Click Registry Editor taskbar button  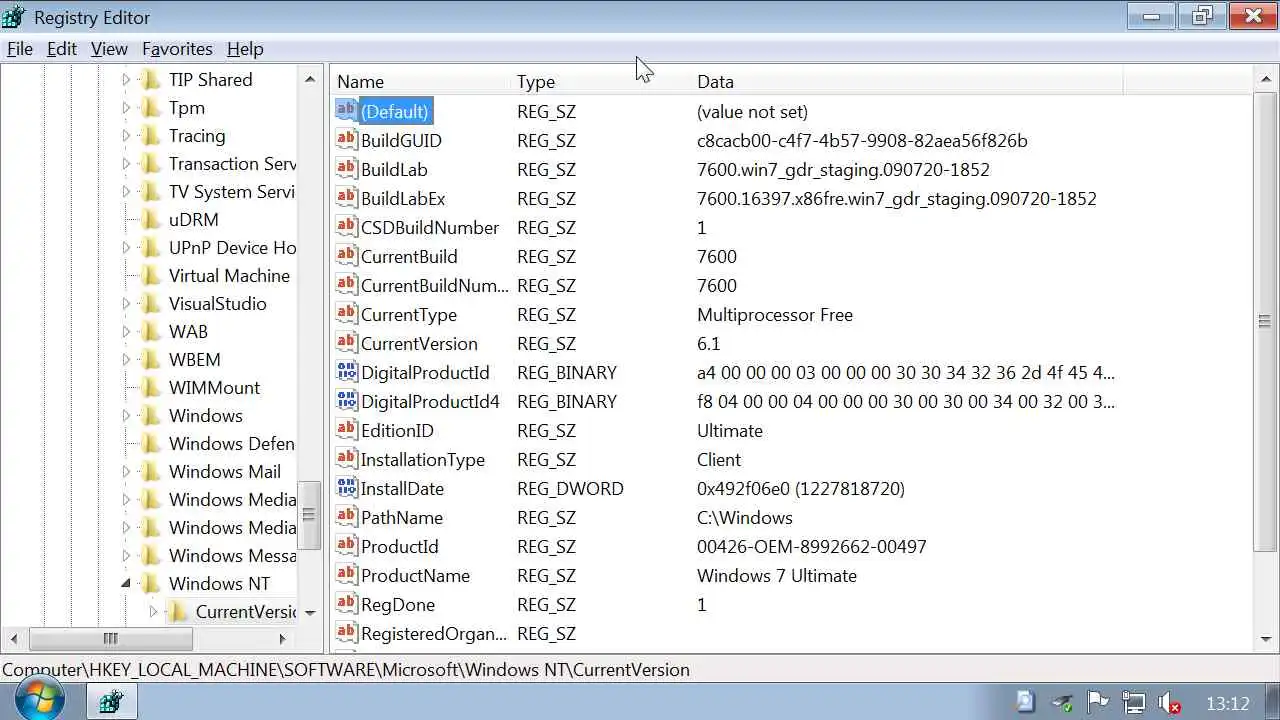point(110,702)
